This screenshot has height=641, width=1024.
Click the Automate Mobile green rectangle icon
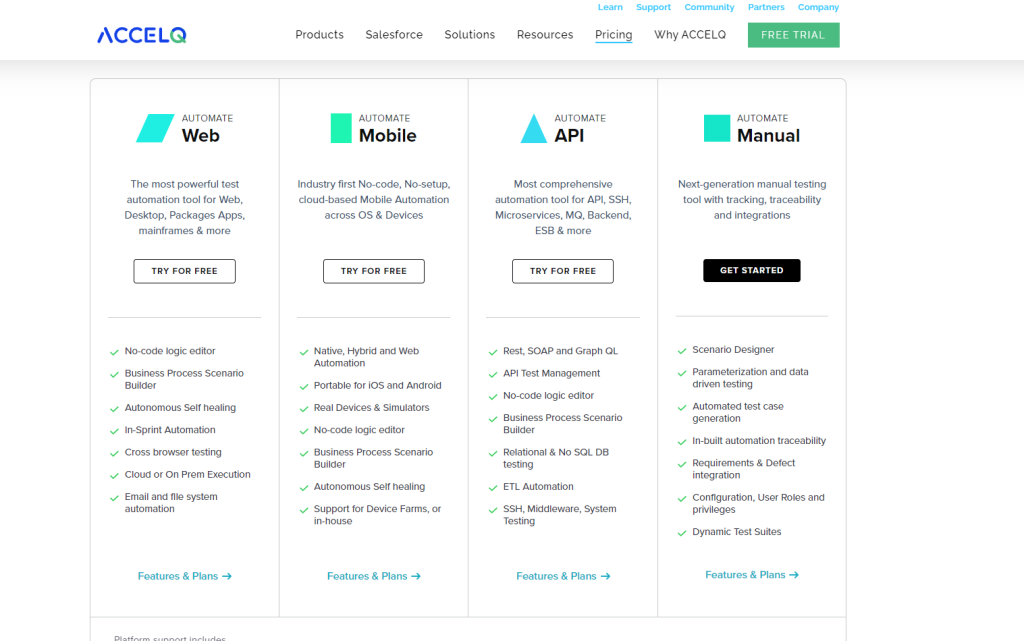[x=341, y=128]
